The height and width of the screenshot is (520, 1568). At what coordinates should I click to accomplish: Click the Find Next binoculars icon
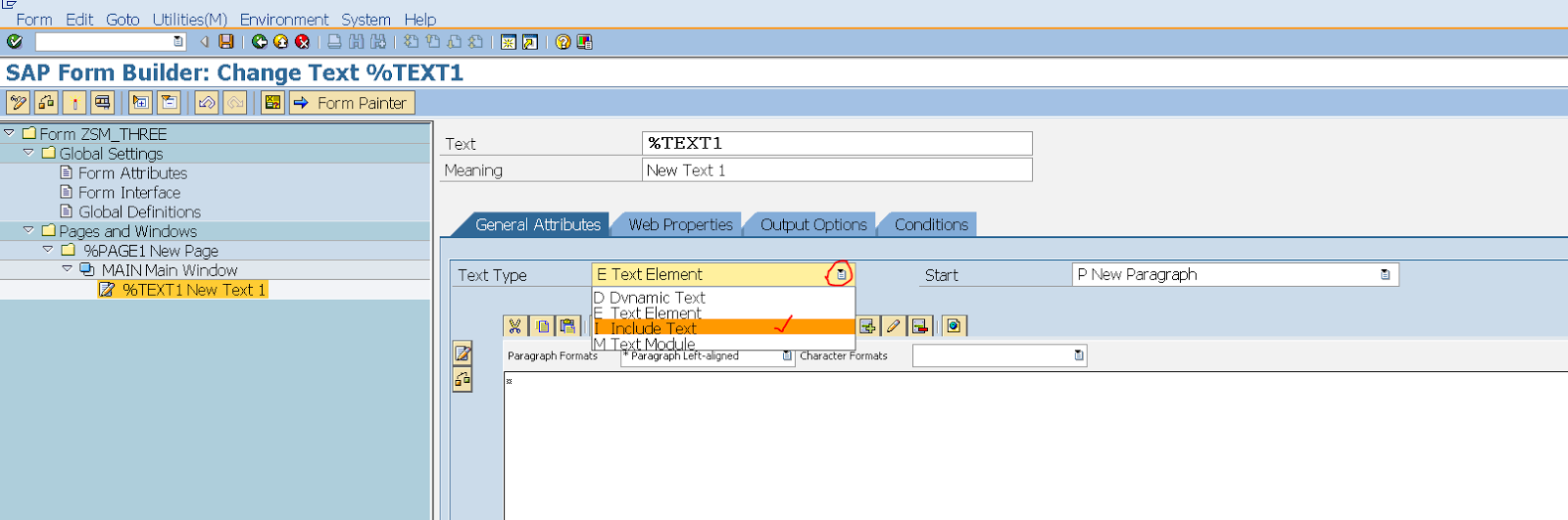pyautogui.click(x=377, y=41)
